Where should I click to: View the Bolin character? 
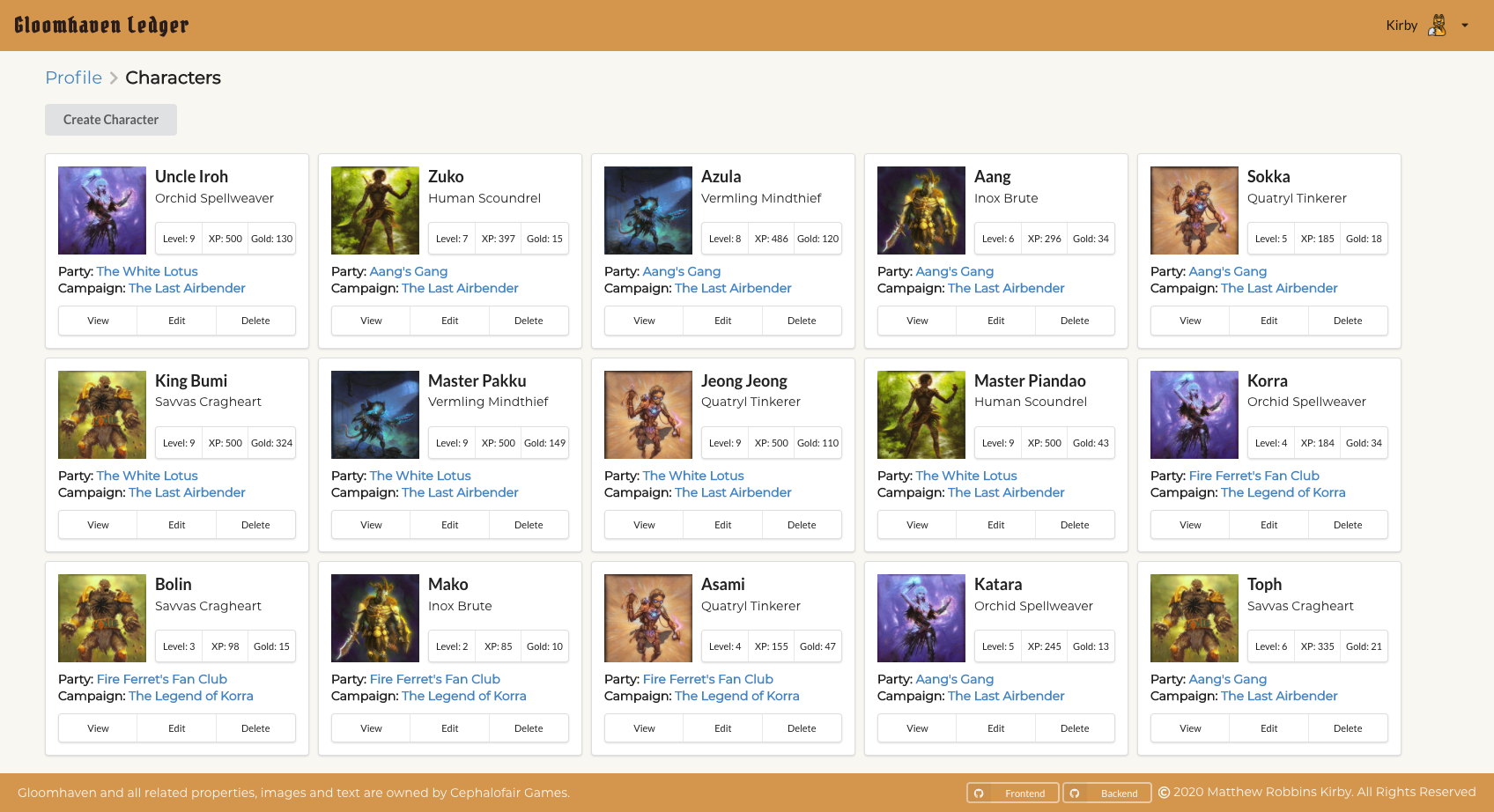(x=98, y=728)
